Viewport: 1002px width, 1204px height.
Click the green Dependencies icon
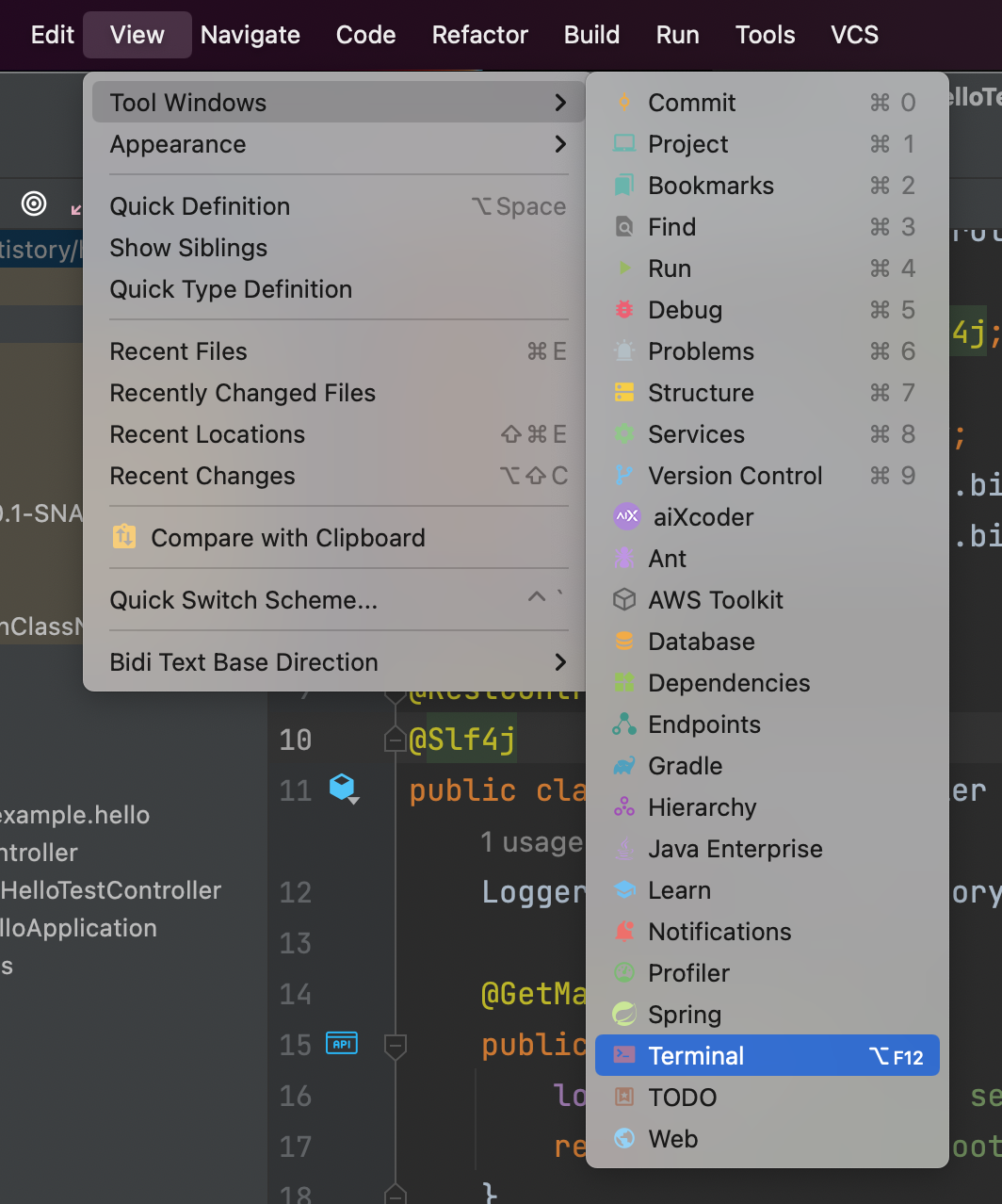[x=623, y=682]
